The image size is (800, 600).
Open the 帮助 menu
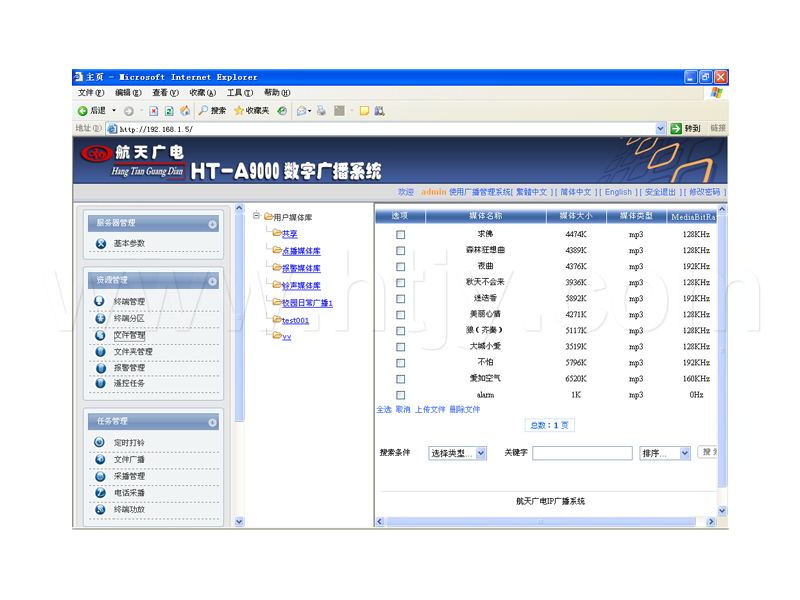pos(277,93)
